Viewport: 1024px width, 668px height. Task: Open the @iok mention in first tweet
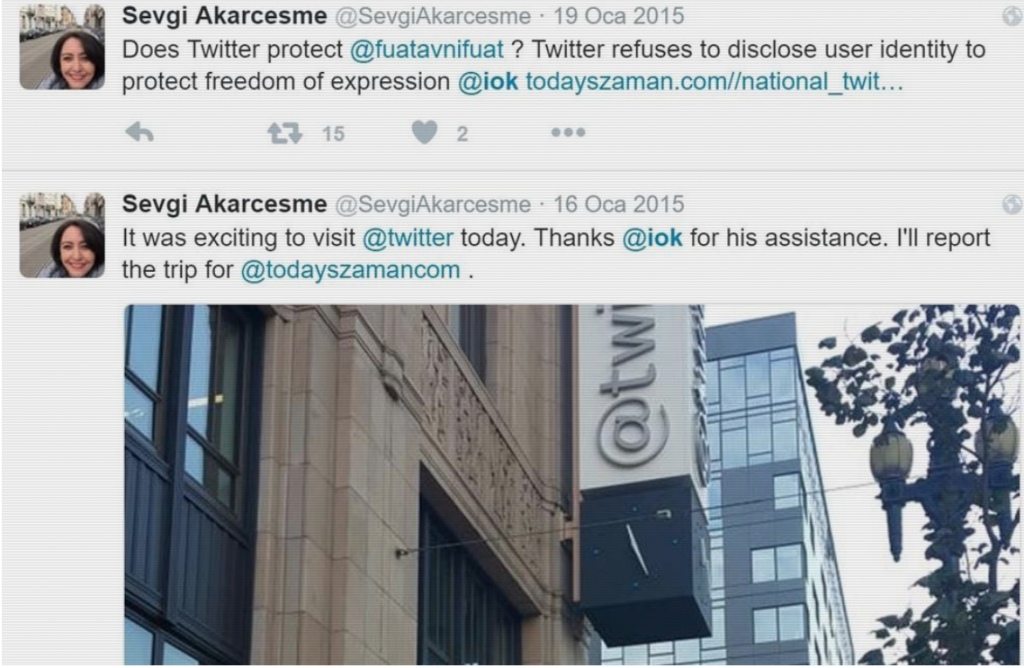pos(488,82)
